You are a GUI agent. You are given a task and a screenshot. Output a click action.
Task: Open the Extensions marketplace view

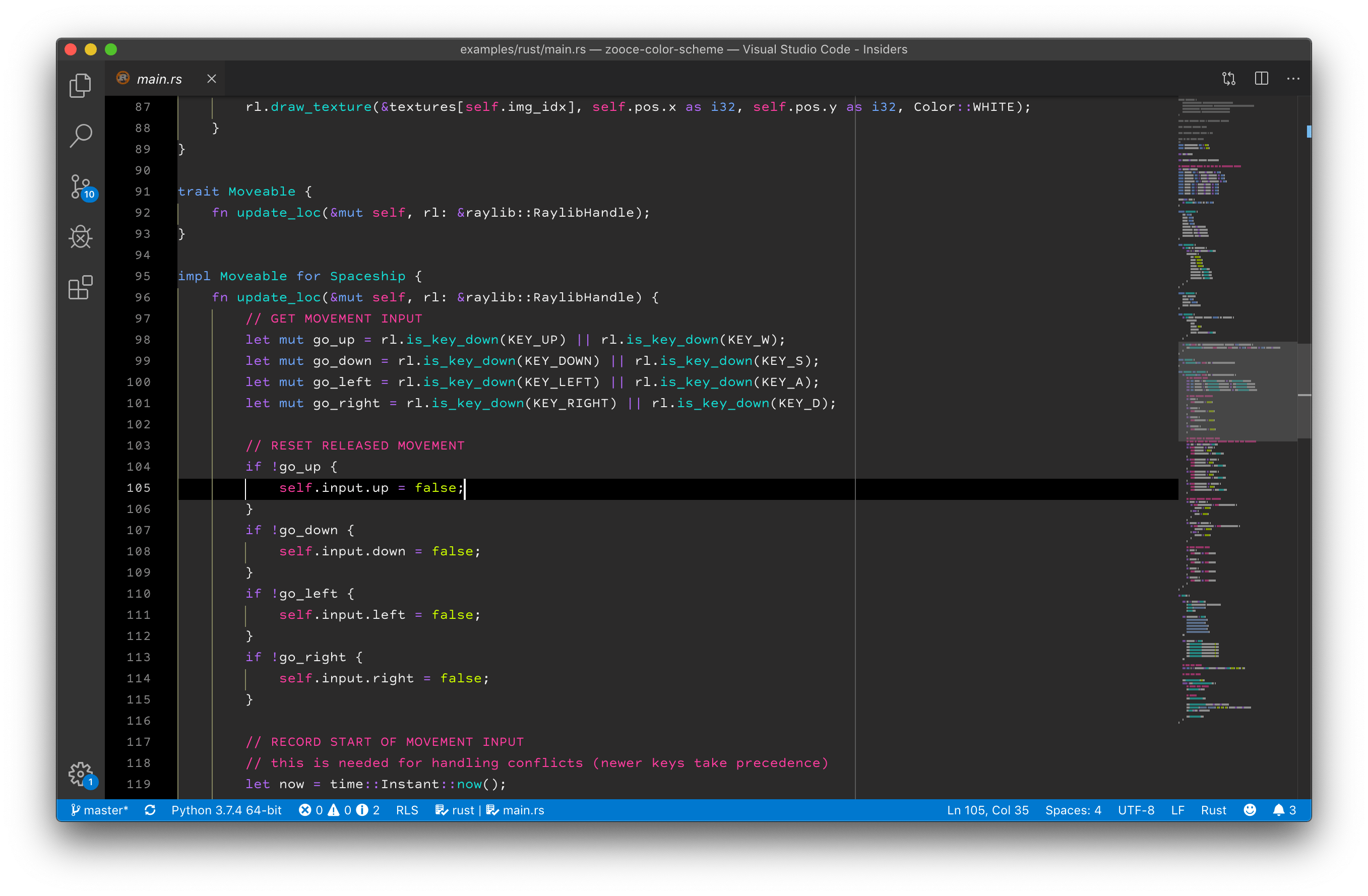[81, 287]
